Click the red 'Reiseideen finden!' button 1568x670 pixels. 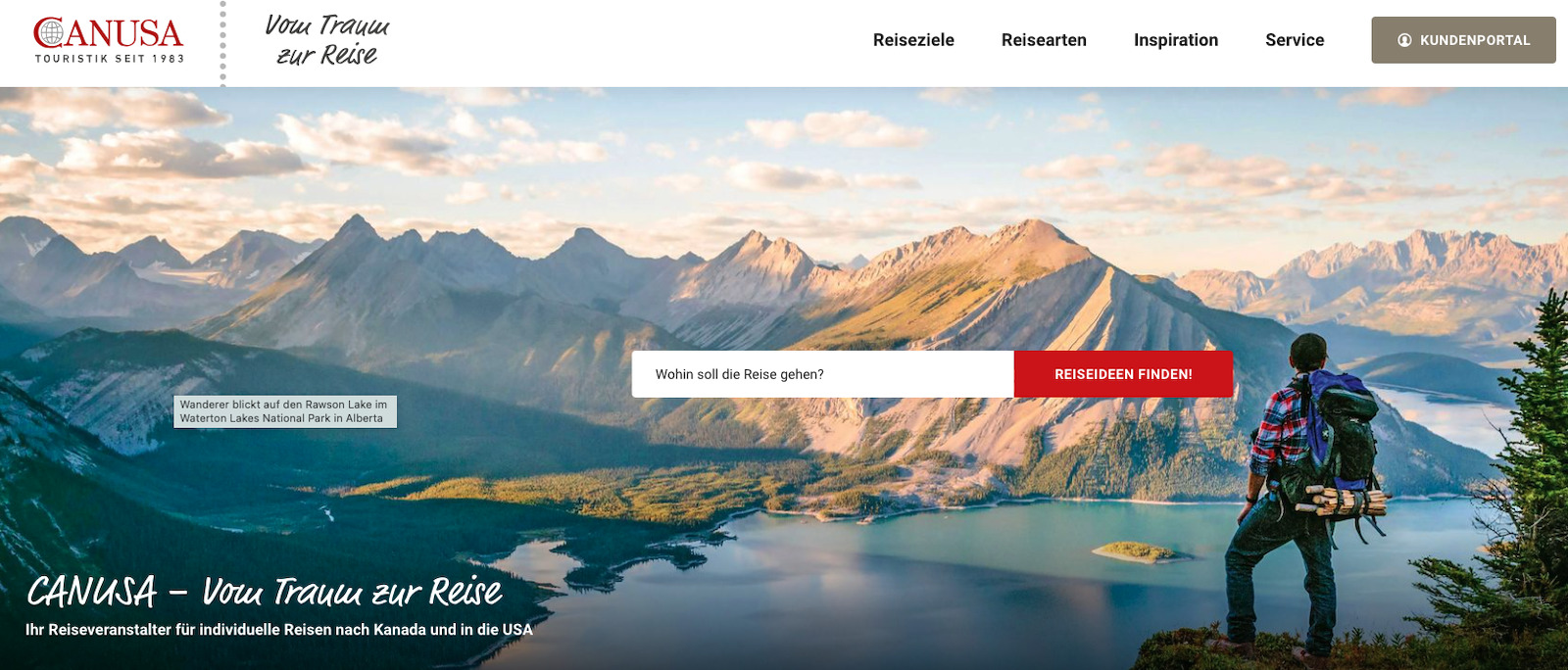point(1123,374)
